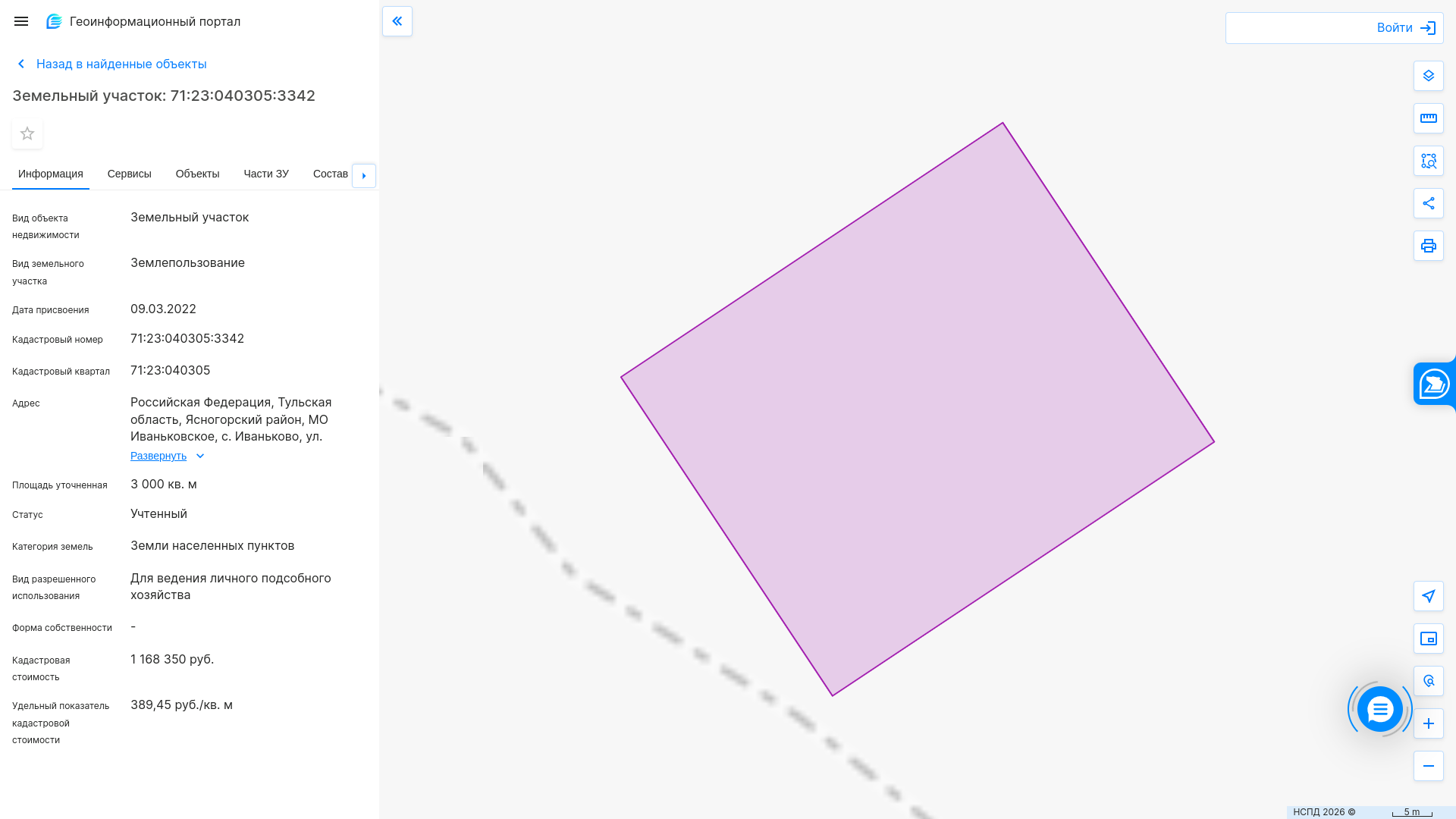Go back to найденные объекты list
1456x819 pixels.
tap(121, 64)
